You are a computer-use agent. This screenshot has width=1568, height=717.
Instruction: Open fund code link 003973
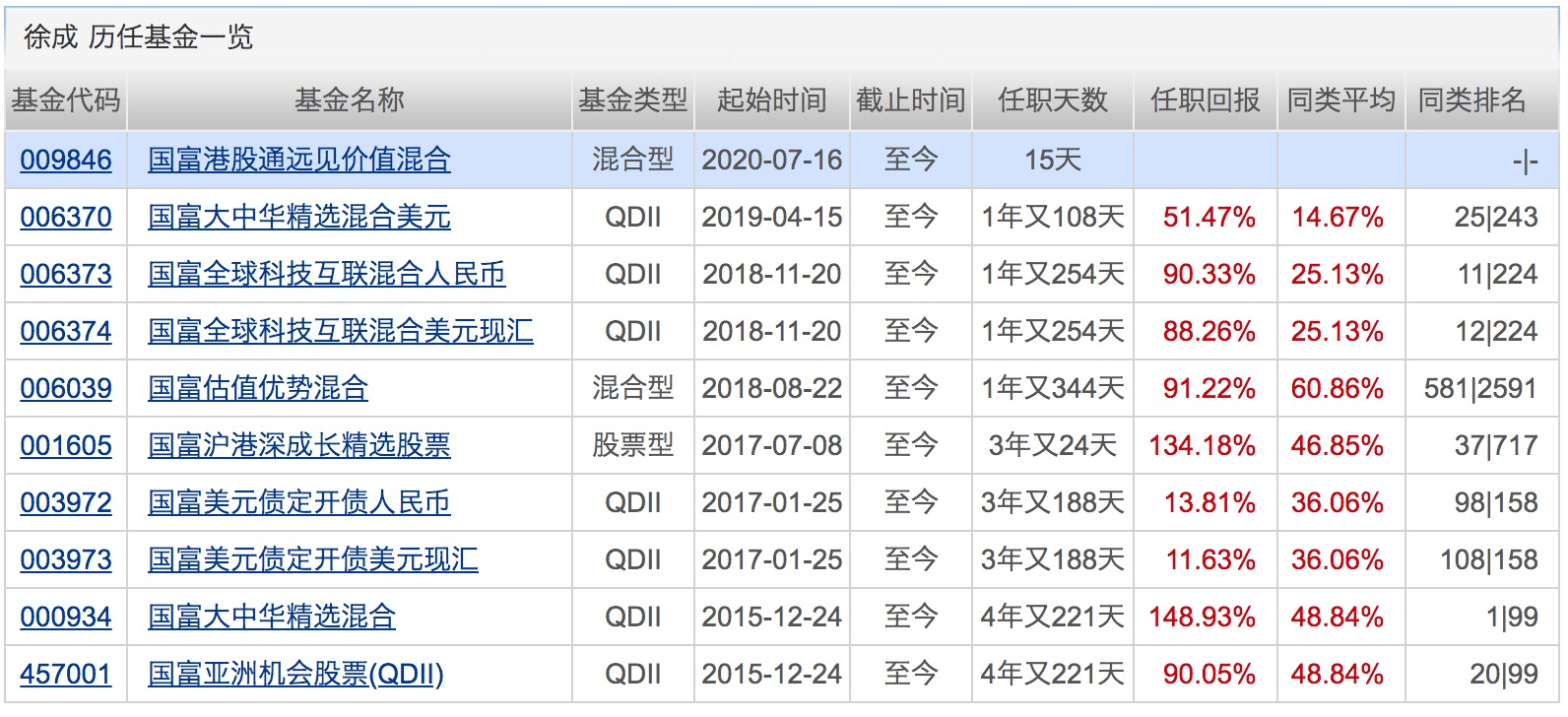[x=66, y=559]
